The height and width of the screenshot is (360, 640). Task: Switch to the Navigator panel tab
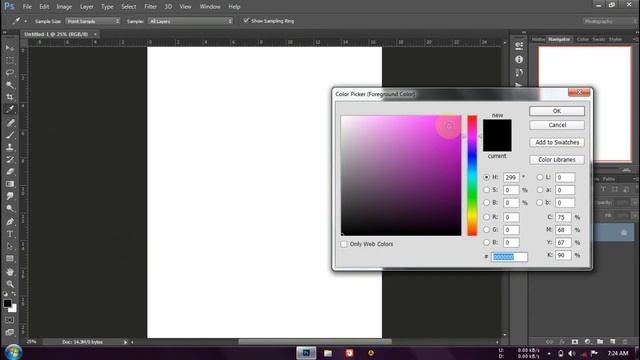(x=559, y=39)
